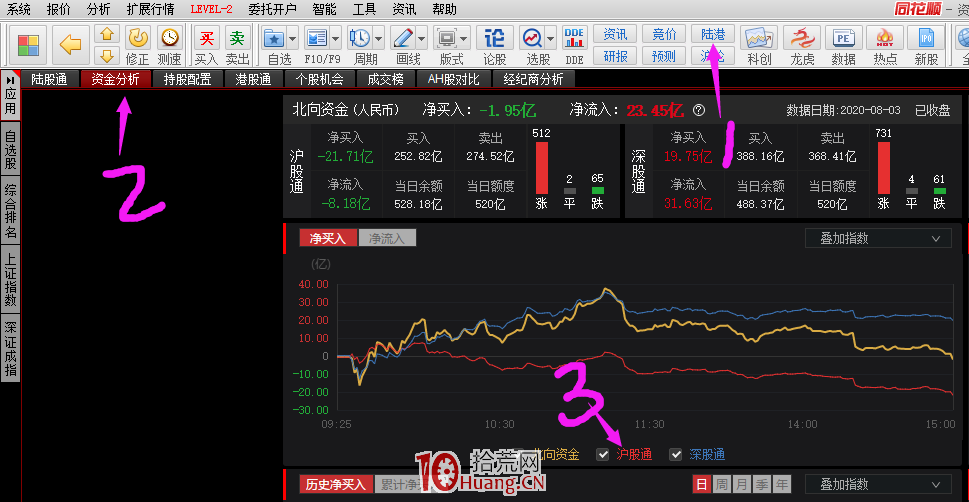The height and width of the screenshot is (502, 969).
Task: Switch to the 陆股通 tab
Action: click(x=49, y=79)
